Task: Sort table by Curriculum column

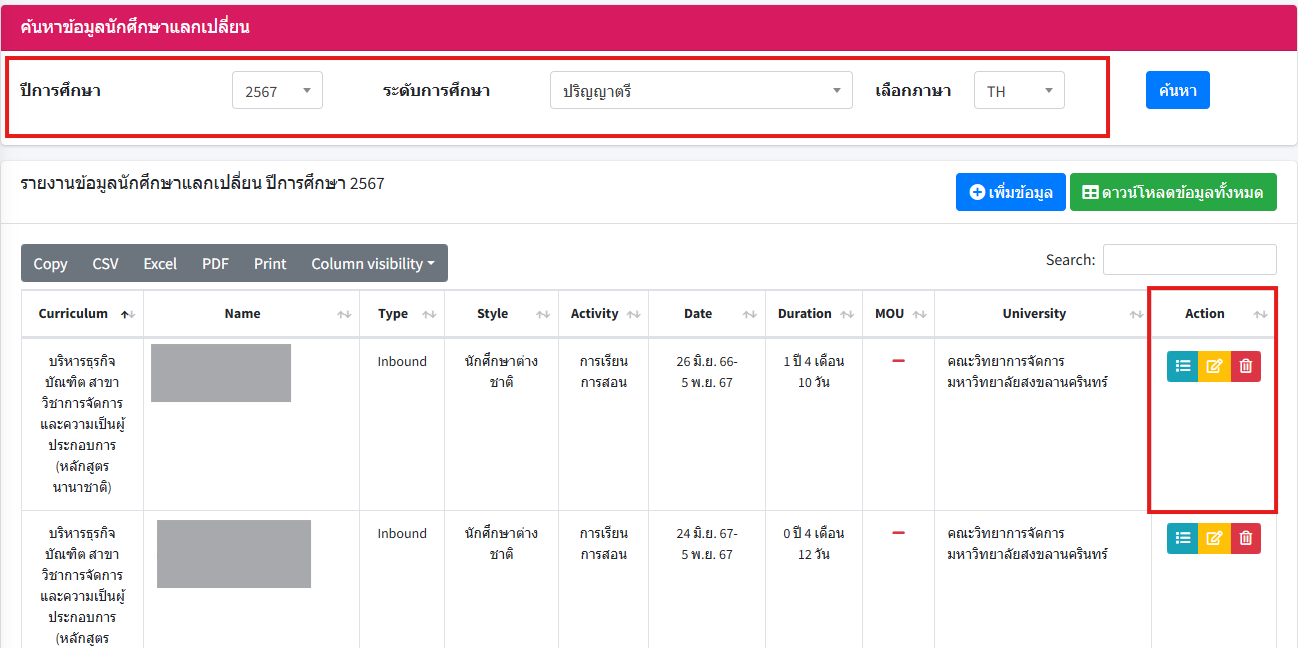Action: pos(82,314)
